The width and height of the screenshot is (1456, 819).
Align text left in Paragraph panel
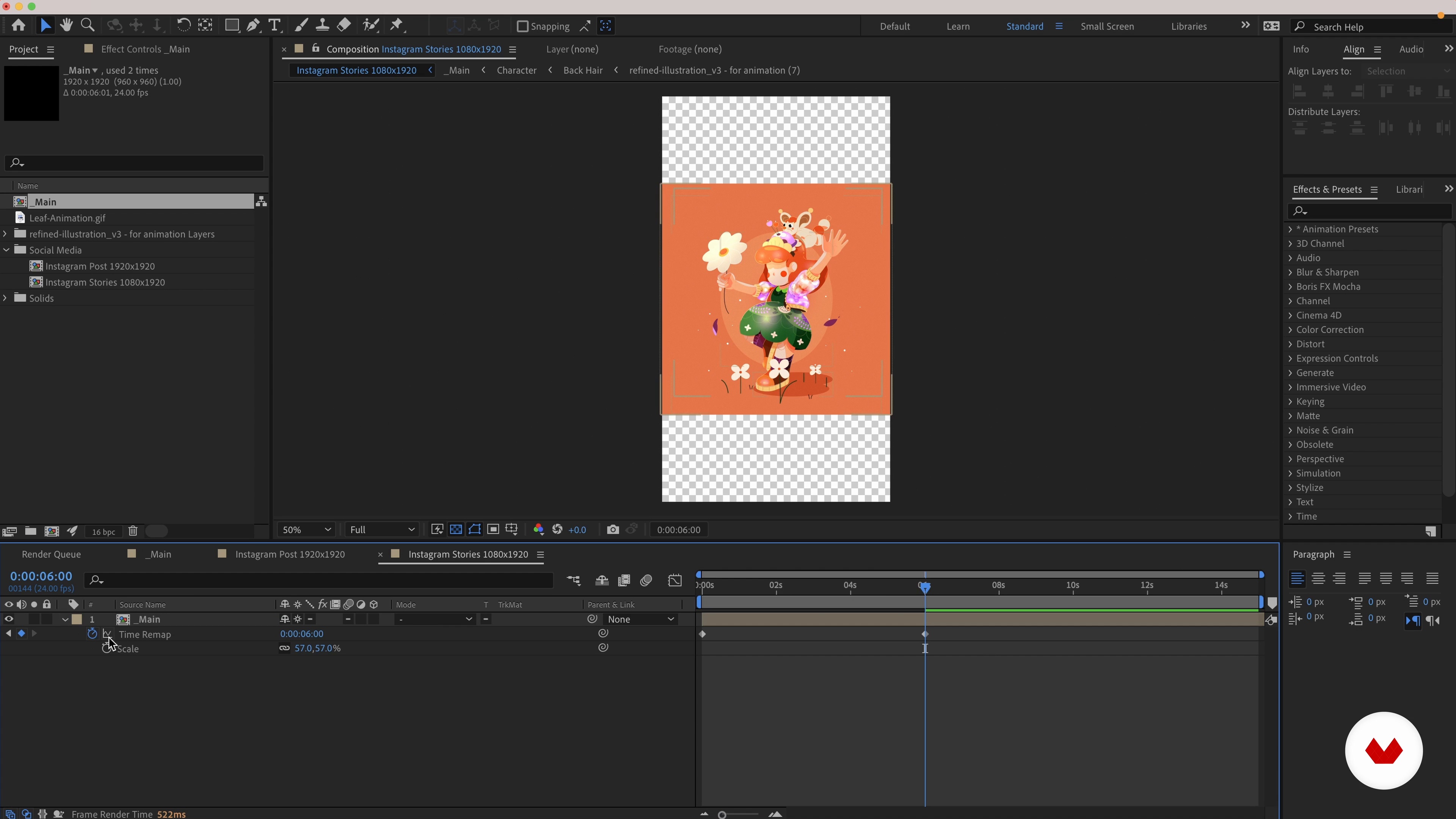(1297, 578)
